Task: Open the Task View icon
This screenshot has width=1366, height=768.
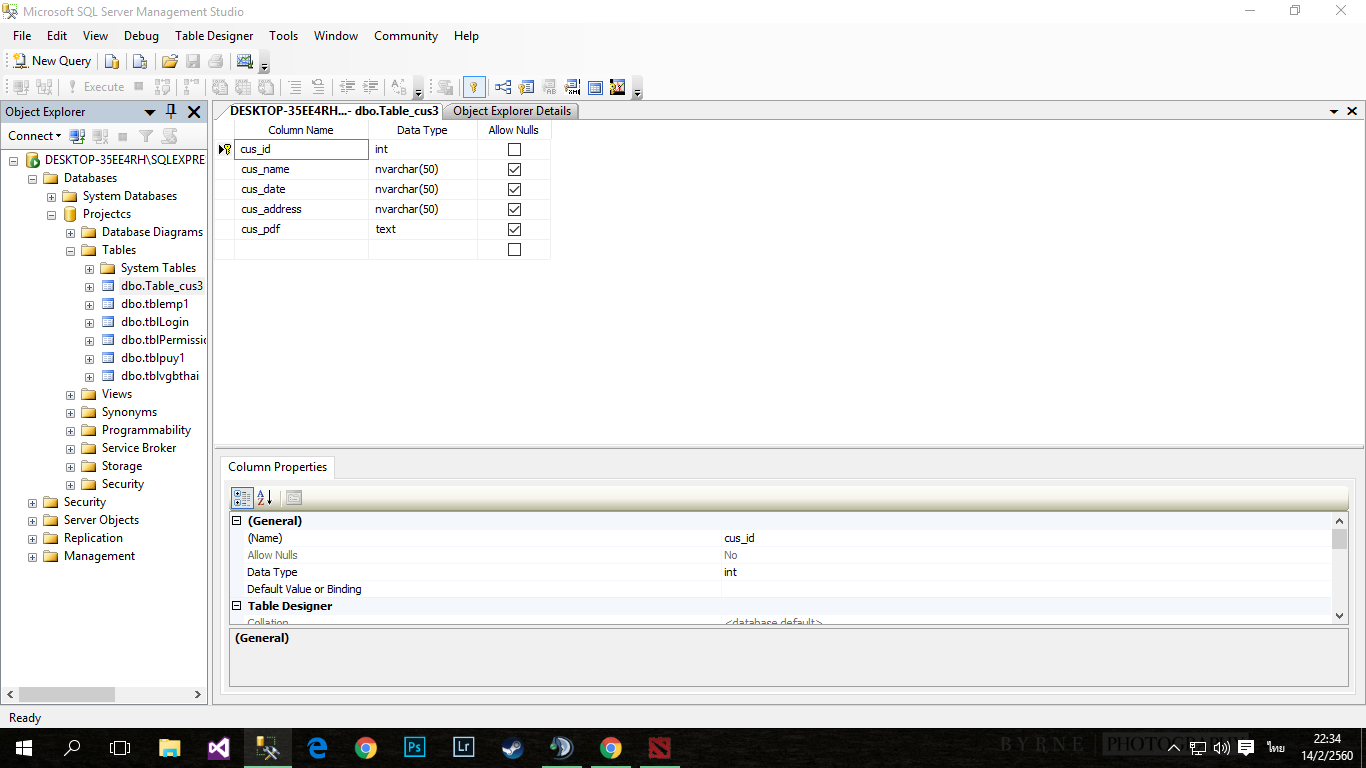Action: point(120,748)
